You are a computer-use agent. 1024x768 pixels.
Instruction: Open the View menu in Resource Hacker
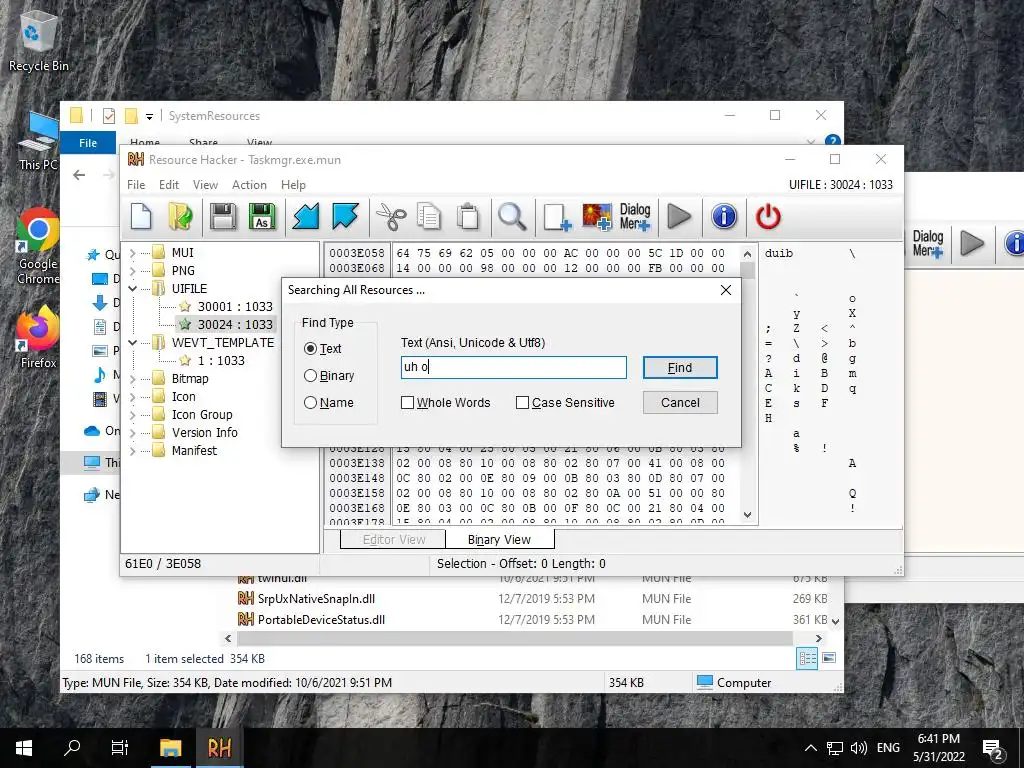pyautogui.click(x=205, y=185)
